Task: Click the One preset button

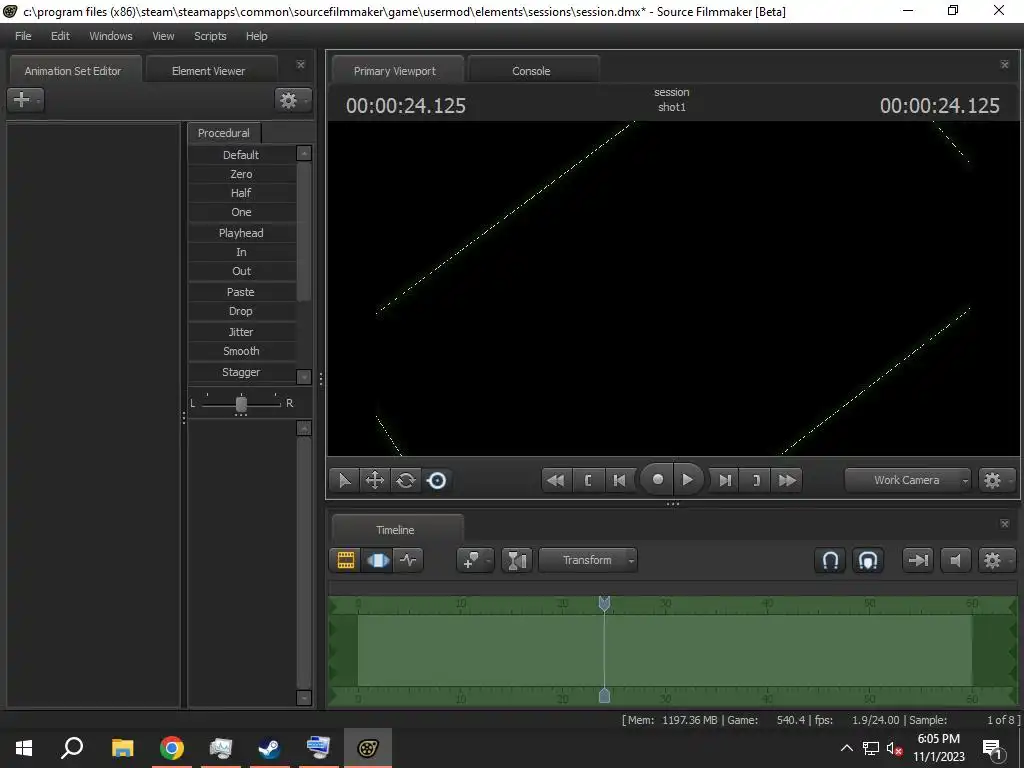Action: [x=241, y=212]
